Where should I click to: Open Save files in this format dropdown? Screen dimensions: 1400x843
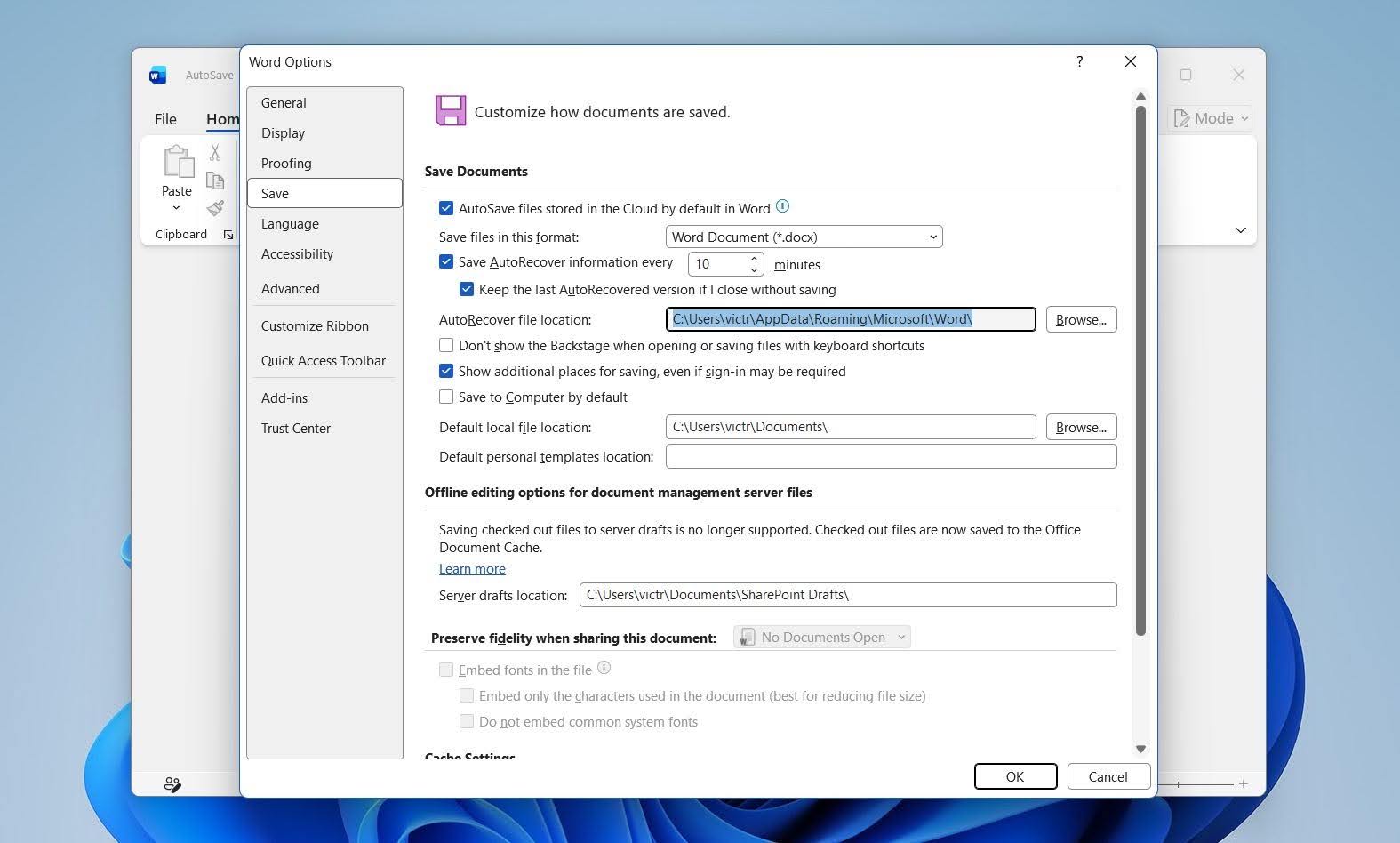(804, 237)
